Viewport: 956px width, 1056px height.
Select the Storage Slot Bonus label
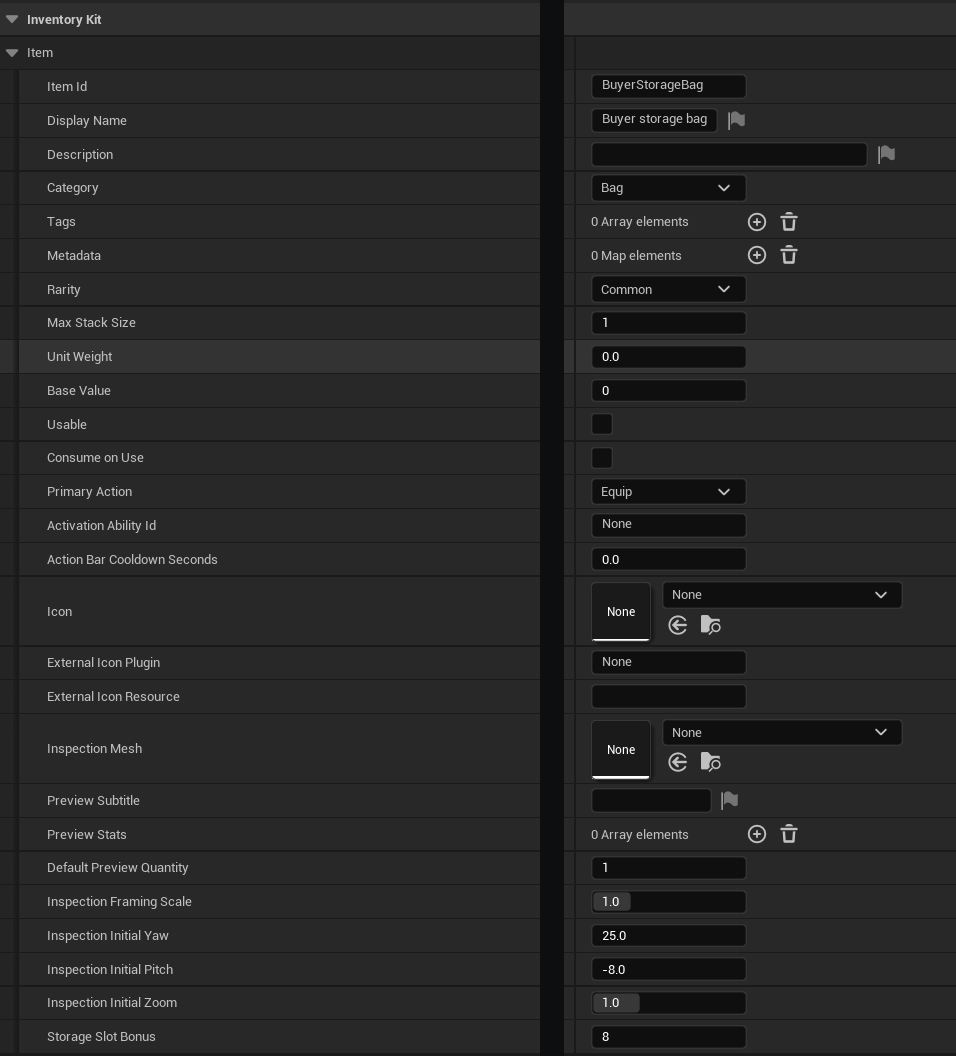(101, 1036)
